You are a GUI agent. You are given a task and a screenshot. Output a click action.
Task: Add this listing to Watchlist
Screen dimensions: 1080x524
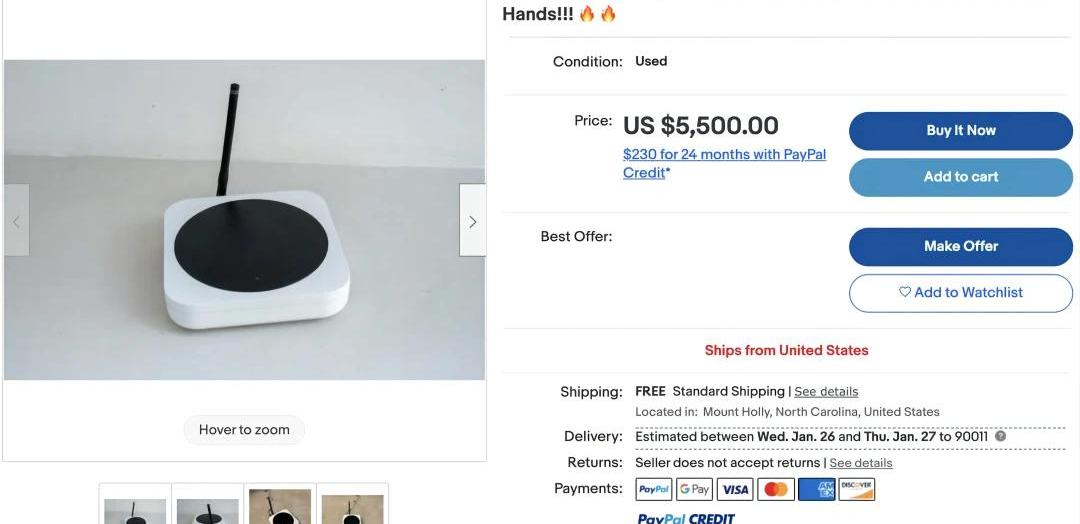click(960, 293)
